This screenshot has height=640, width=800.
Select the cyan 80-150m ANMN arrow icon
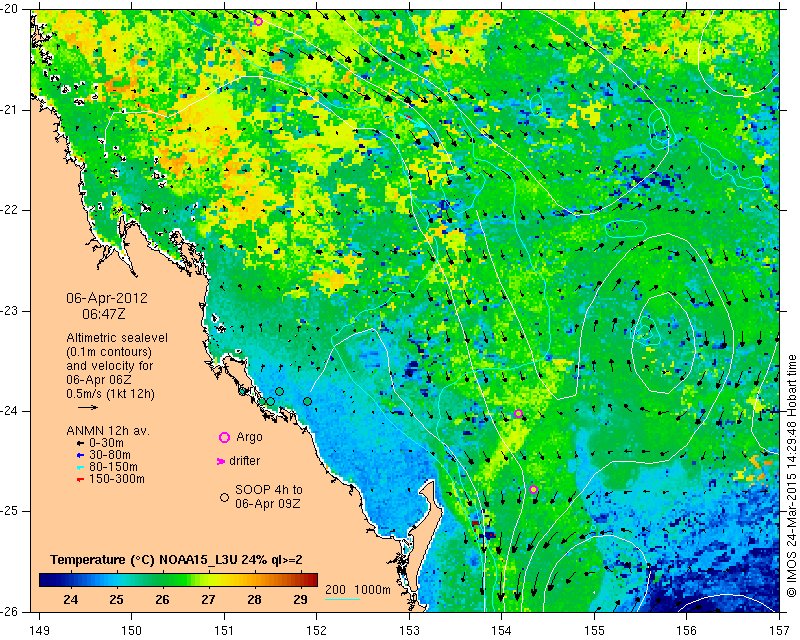[x=80, y=467]
